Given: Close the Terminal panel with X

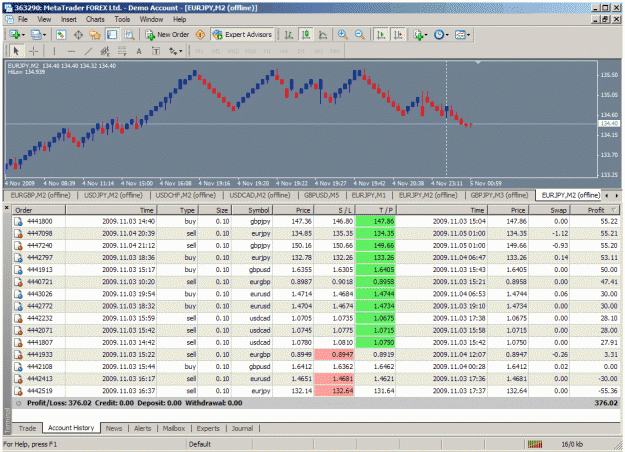Looking at the screenshot, I should click(6, 207).
